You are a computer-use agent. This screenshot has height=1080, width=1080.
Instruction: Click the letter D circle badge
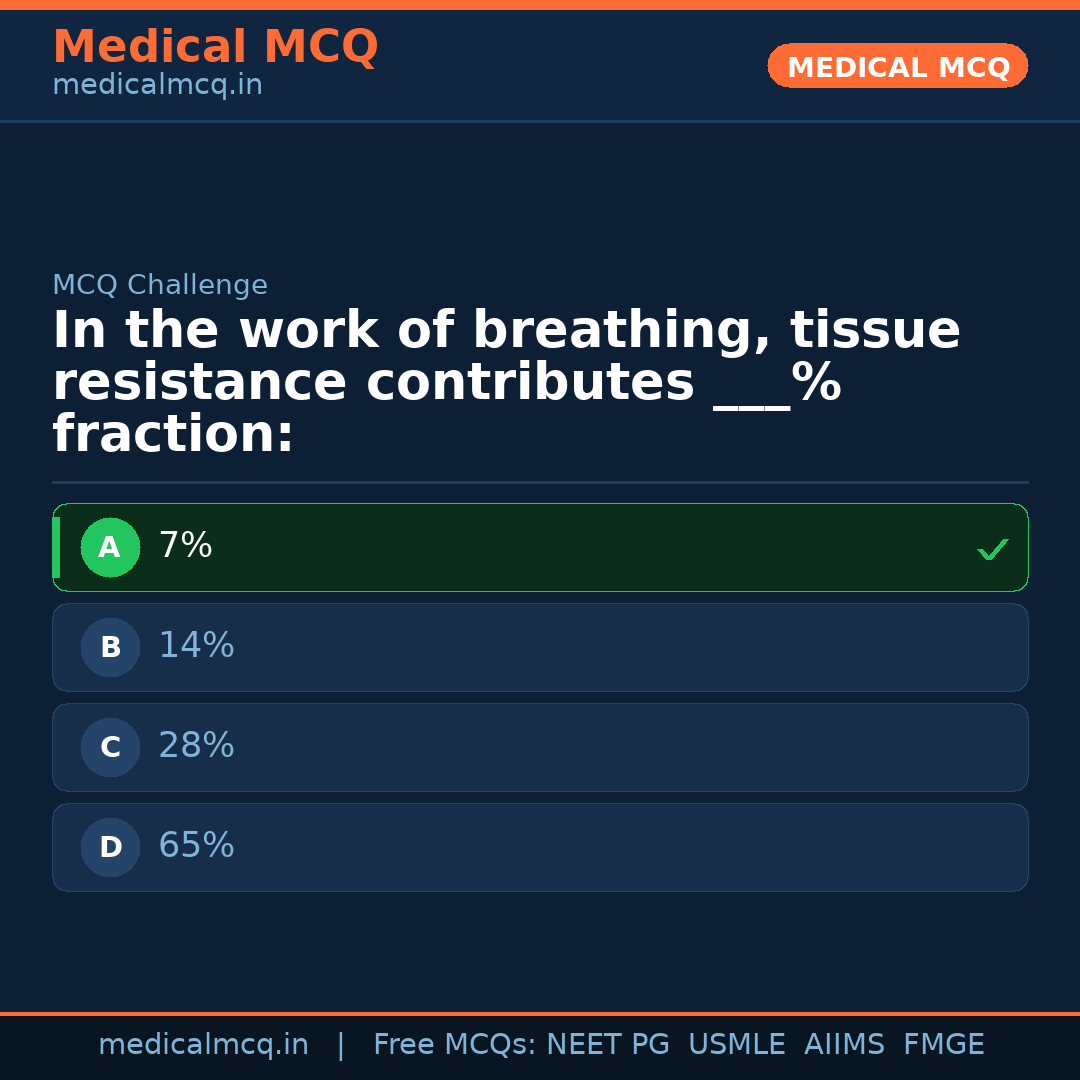point(110,848)
